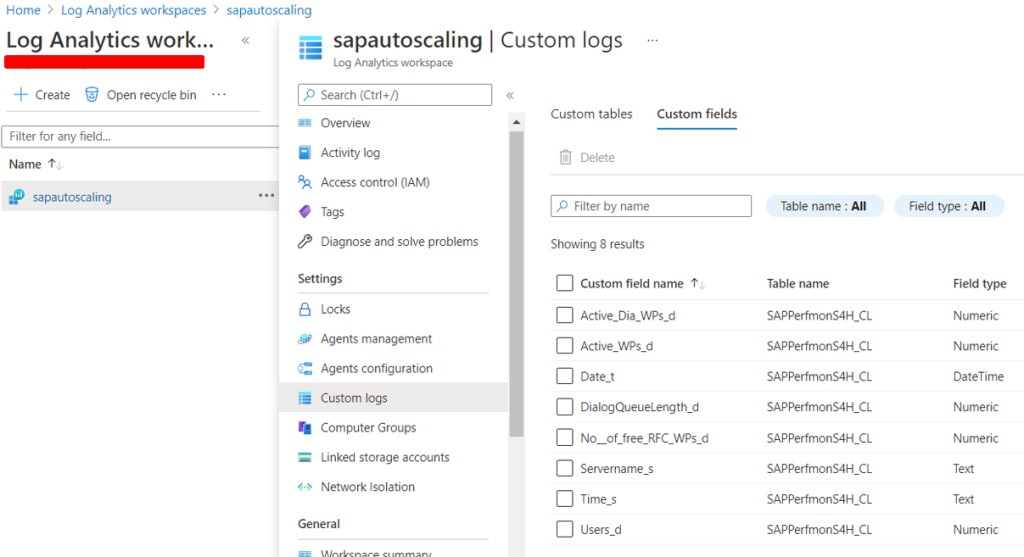Open the Table name : All filter
Screen dimensions: 1024x557
coord(824,206)
